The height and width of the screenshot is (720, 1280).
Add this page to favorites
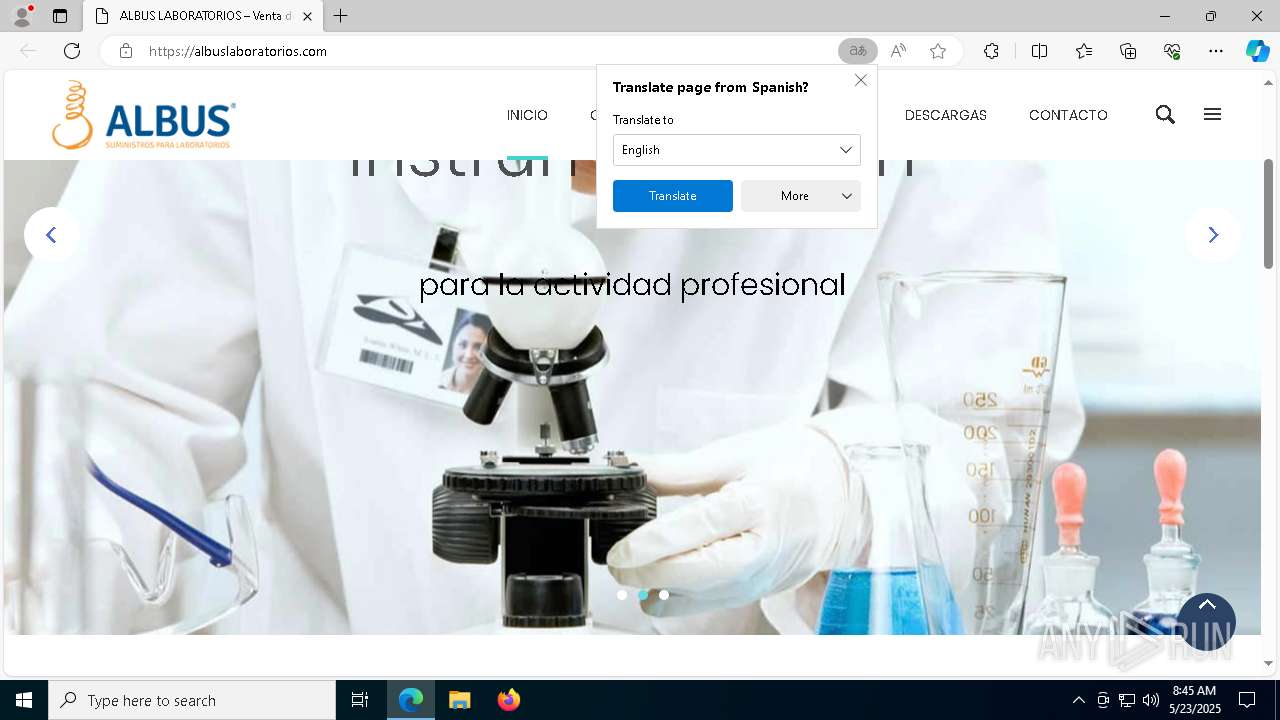938,51
